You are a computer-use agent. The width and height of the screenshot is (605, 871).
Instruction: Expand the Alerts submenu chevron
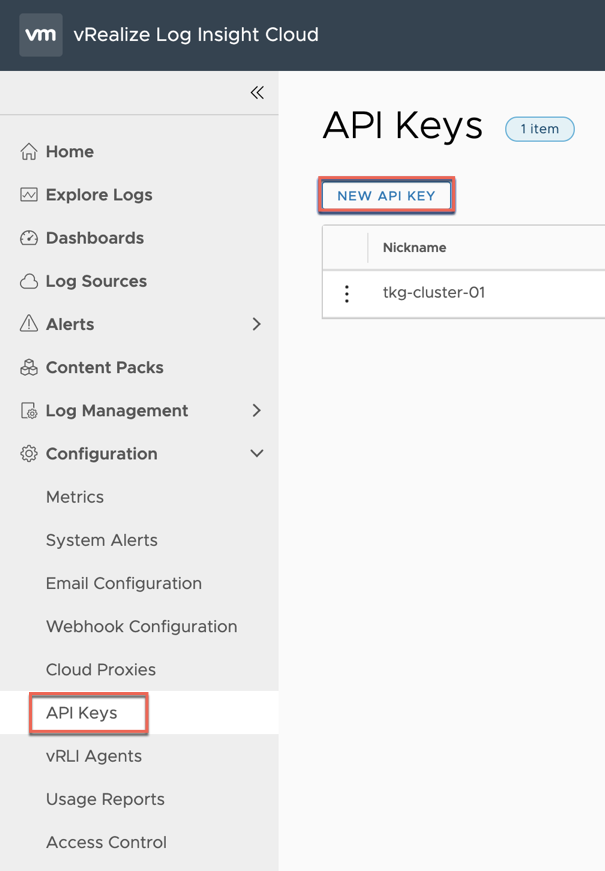256,324
